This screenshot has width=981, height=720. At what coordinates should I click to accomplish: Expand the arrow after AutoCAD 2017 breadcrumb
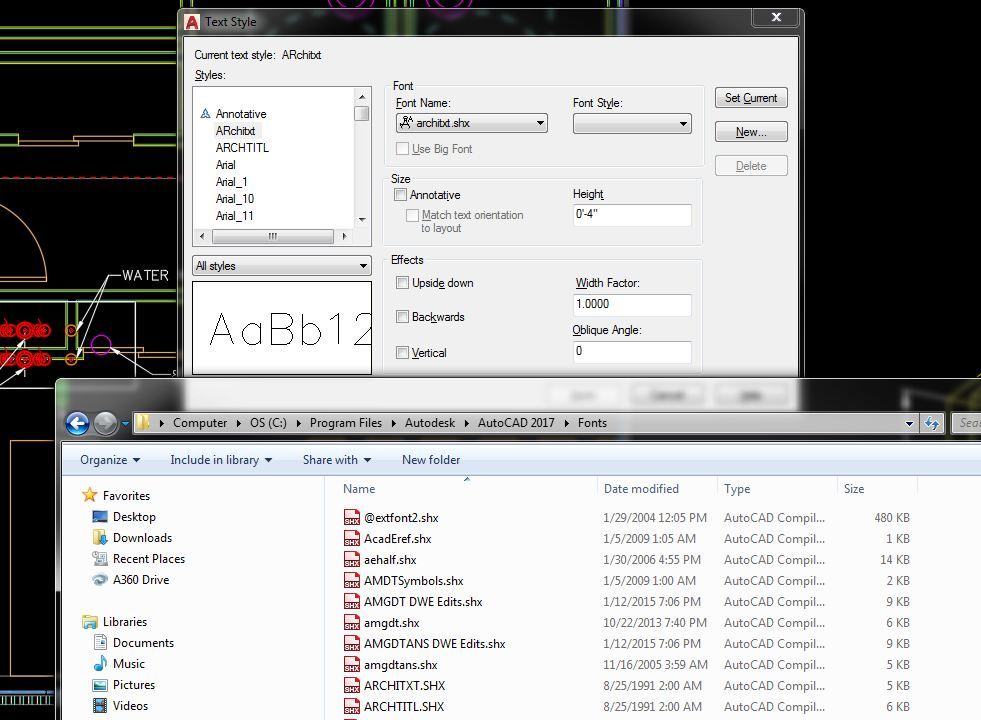[x=566, y=423]
